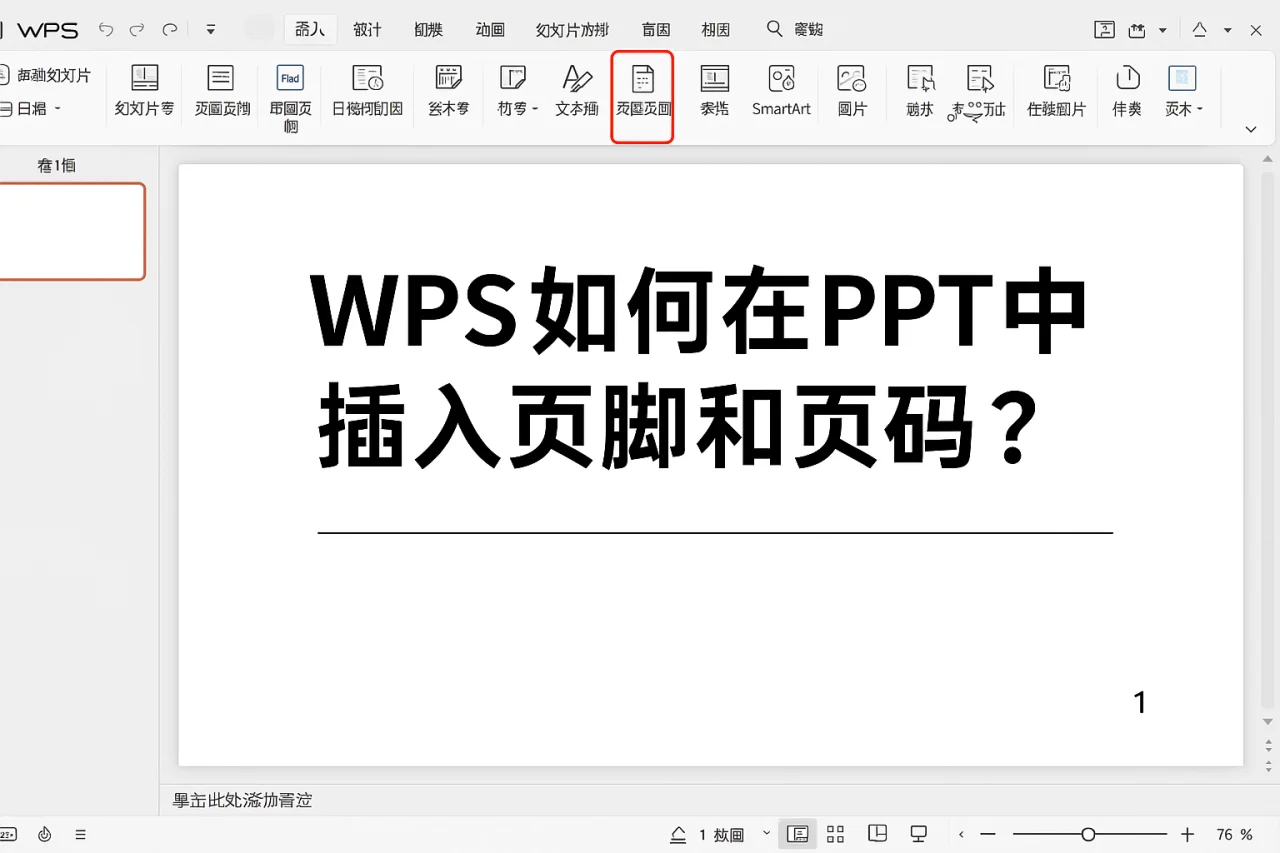The image size is (1280, 853).
Task: Click the search magnifier in the title bar
Action: click(774, 29)
